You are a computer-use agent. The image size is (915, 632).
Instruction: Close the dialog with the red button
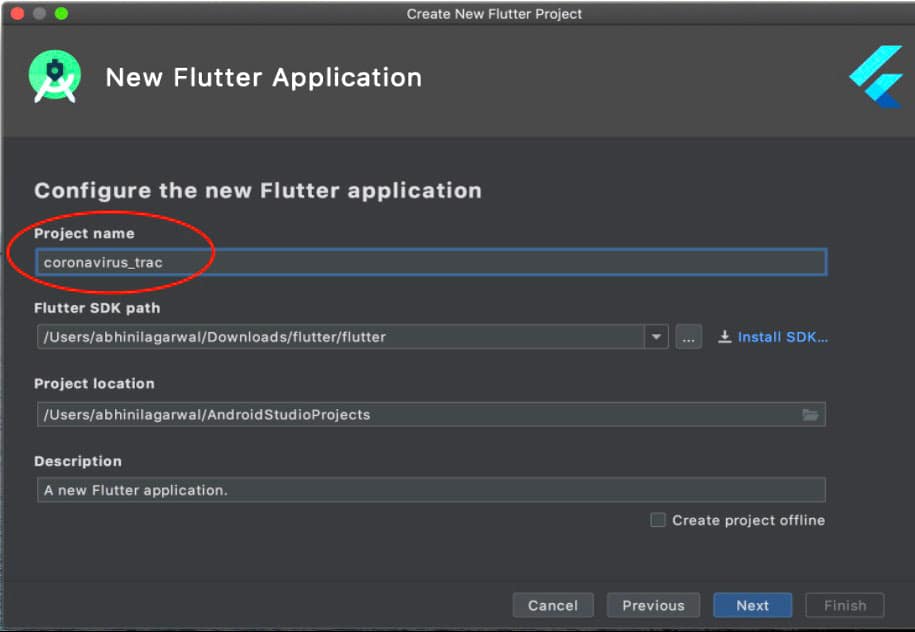coord(17,14)
